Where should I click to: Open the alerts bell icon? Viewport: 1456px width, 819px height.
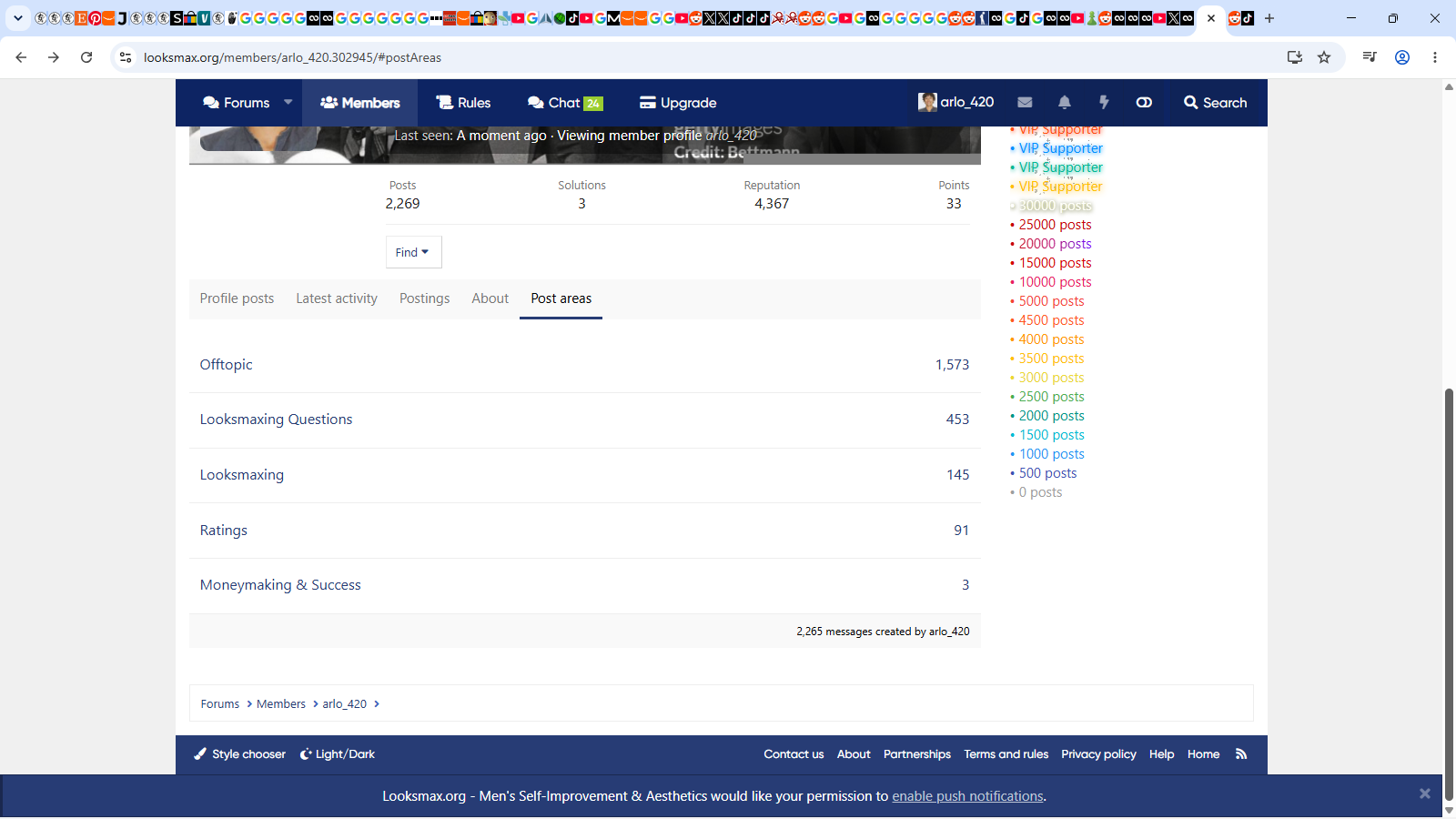pos(1065,103)
